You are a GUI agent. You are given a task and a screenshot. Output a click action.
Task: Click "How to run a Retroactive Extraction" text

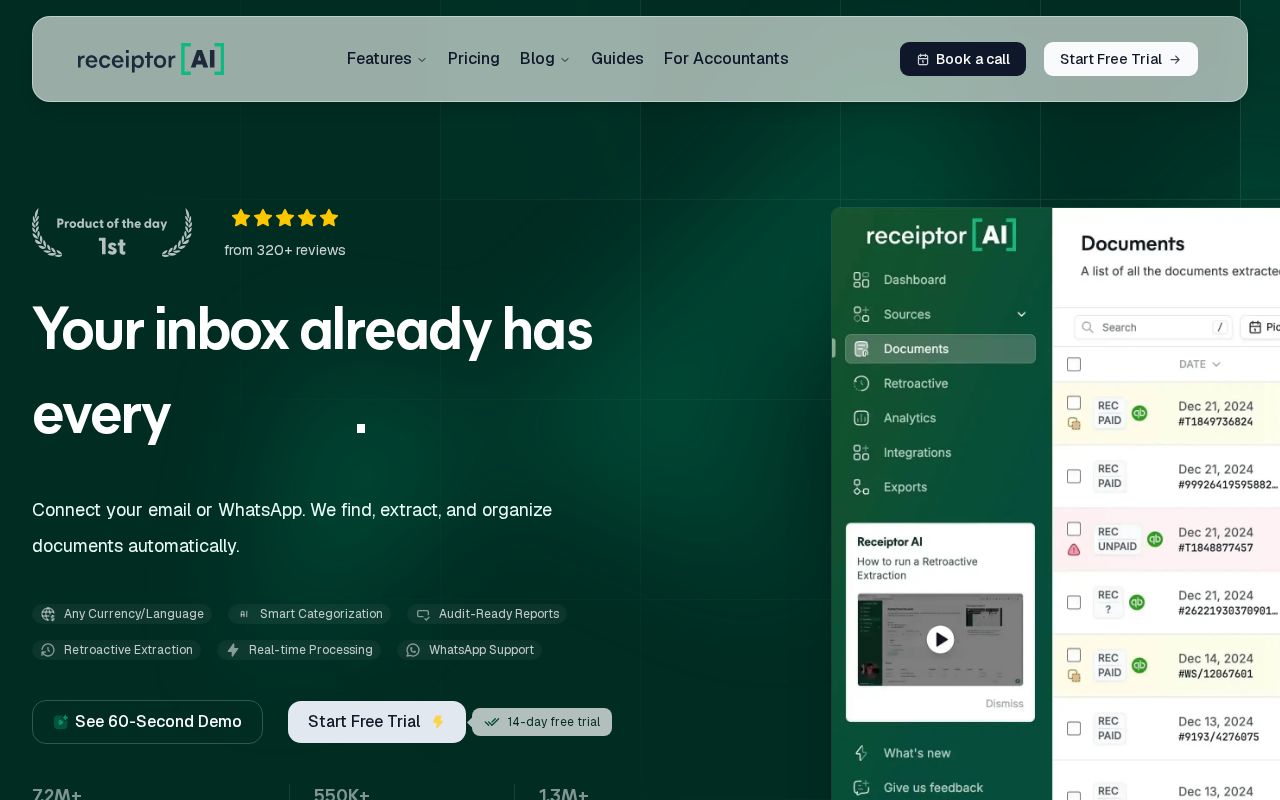point(917,568)
